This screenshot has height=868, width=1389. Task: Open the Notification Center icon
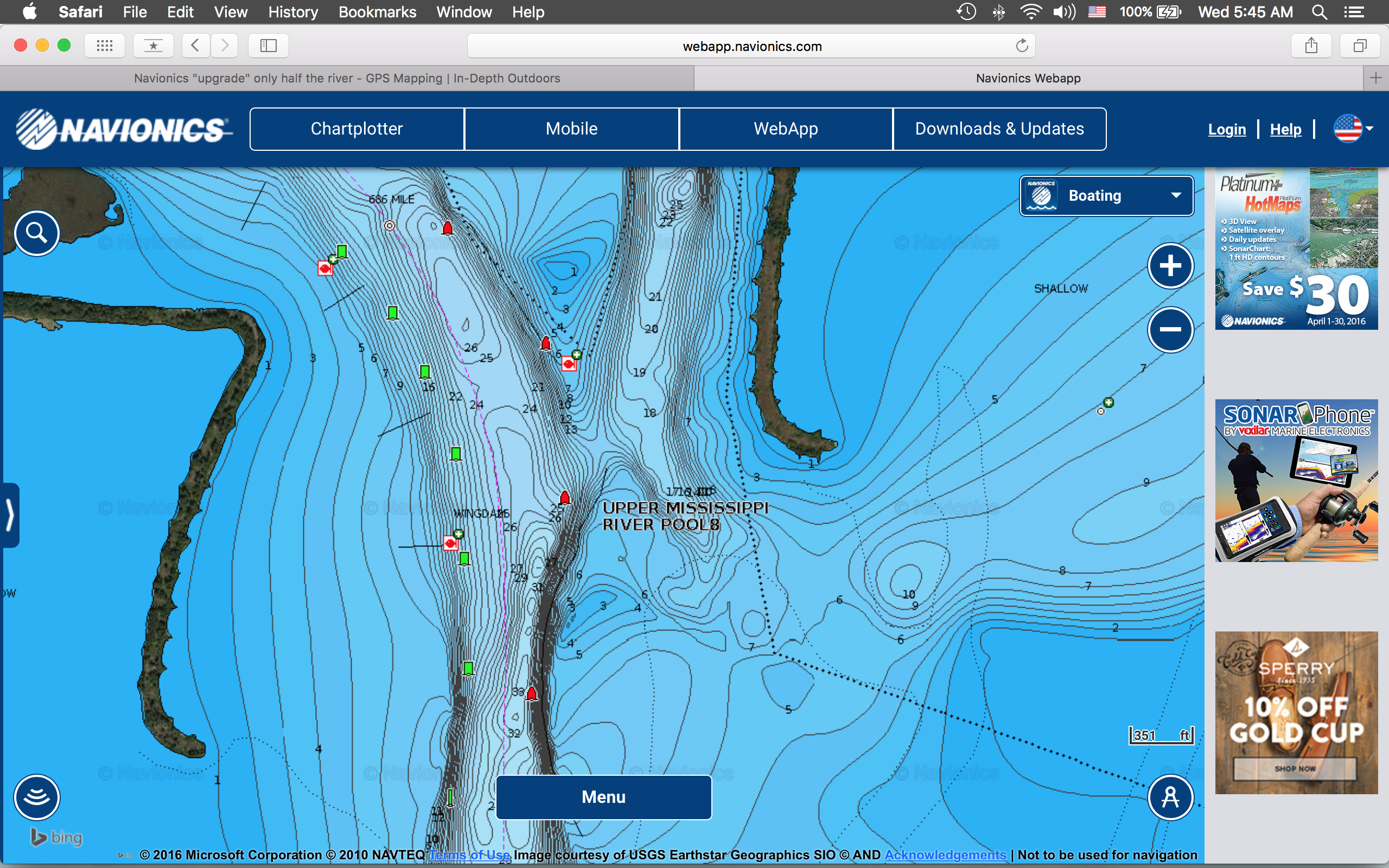click(1354, 12)
